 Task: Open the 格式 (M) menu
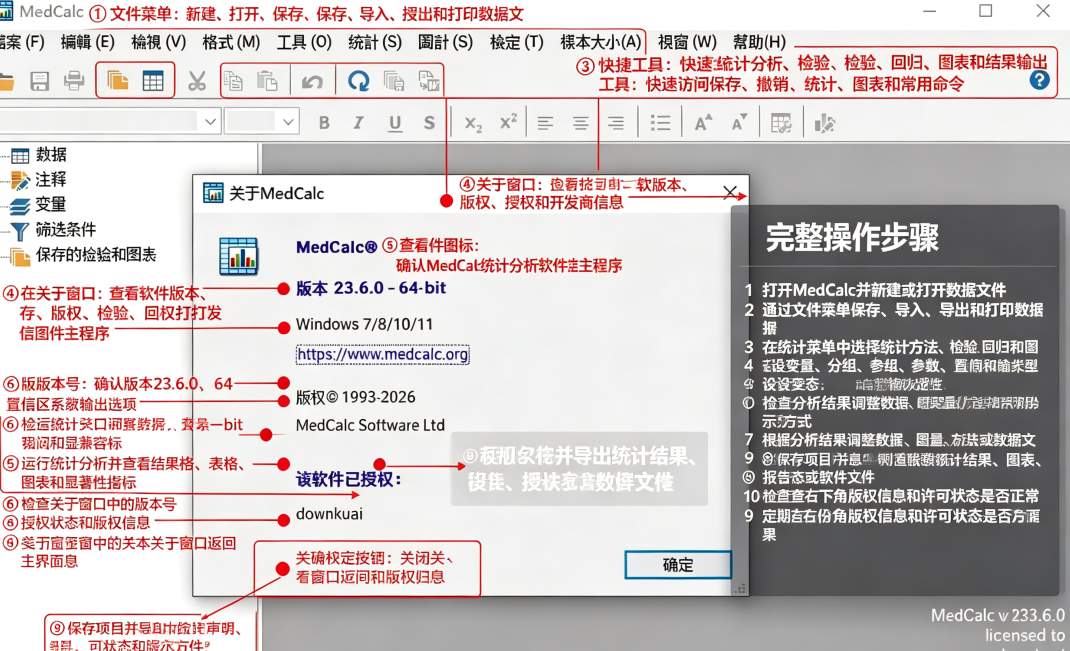tap(231, 42)
